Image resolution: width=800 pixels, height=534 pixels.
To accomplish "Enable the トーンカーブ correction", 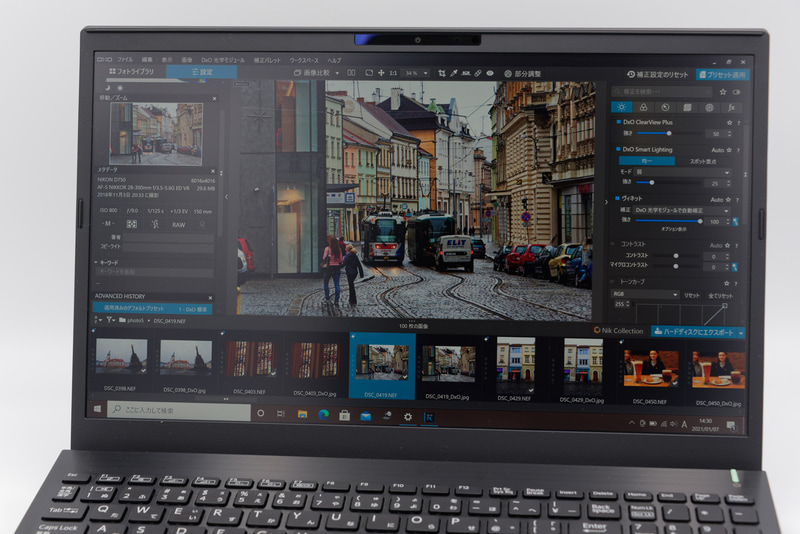I will [x=613, y=281].
